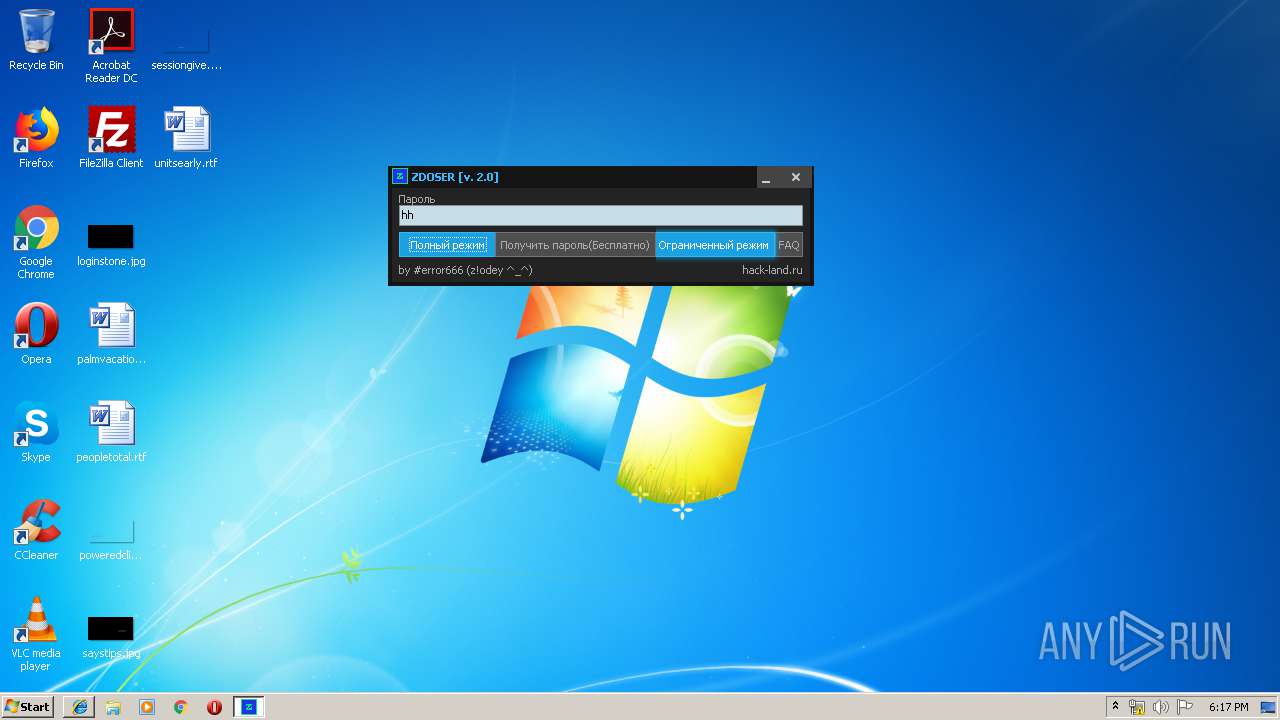Viewport: 1280px width, 720px height.
Task: Open Windows Media Player in taskbar
Action: point(147,707)
